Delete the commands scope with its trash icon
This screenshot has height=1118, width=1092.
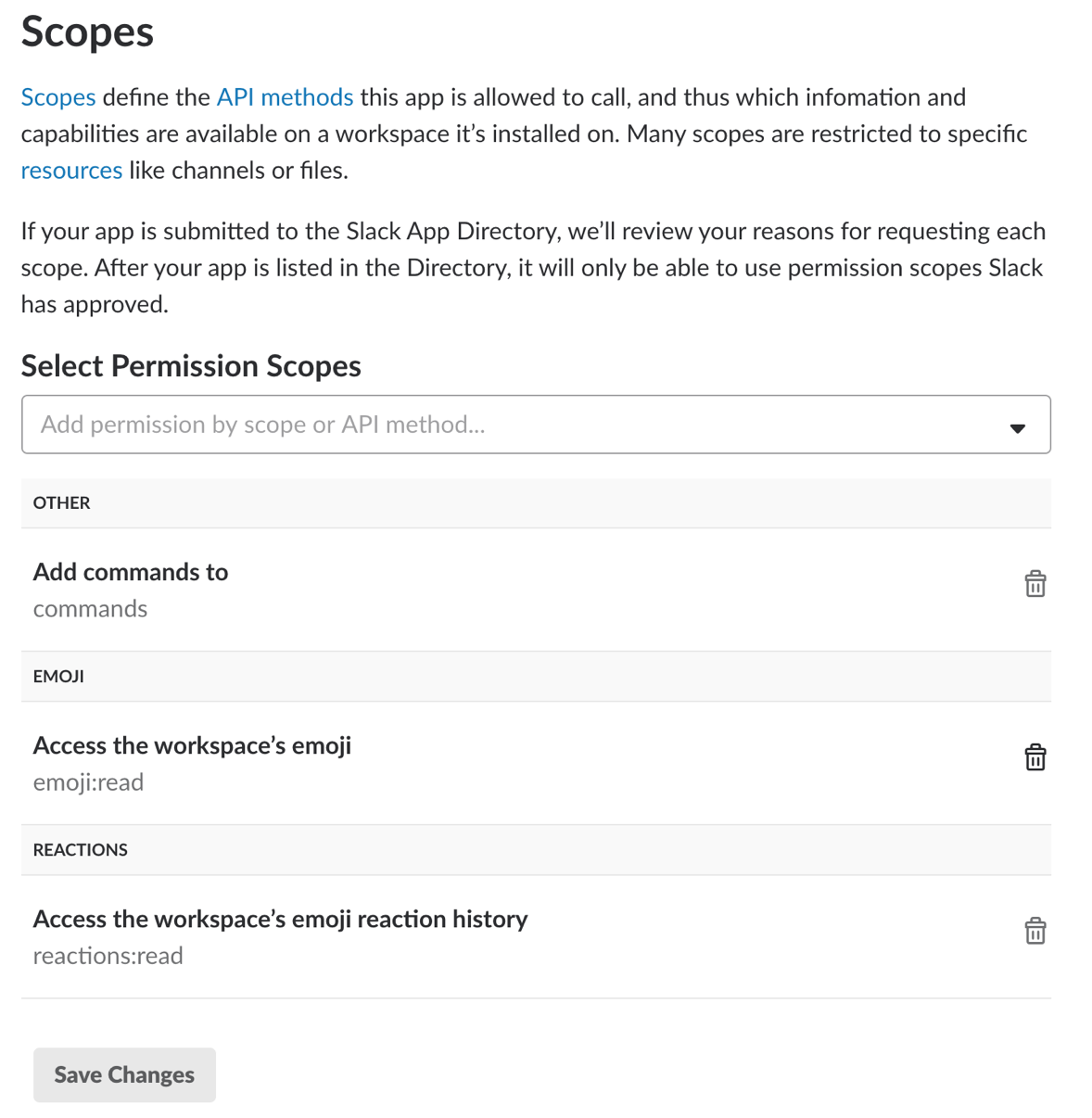coord(1035,584)
